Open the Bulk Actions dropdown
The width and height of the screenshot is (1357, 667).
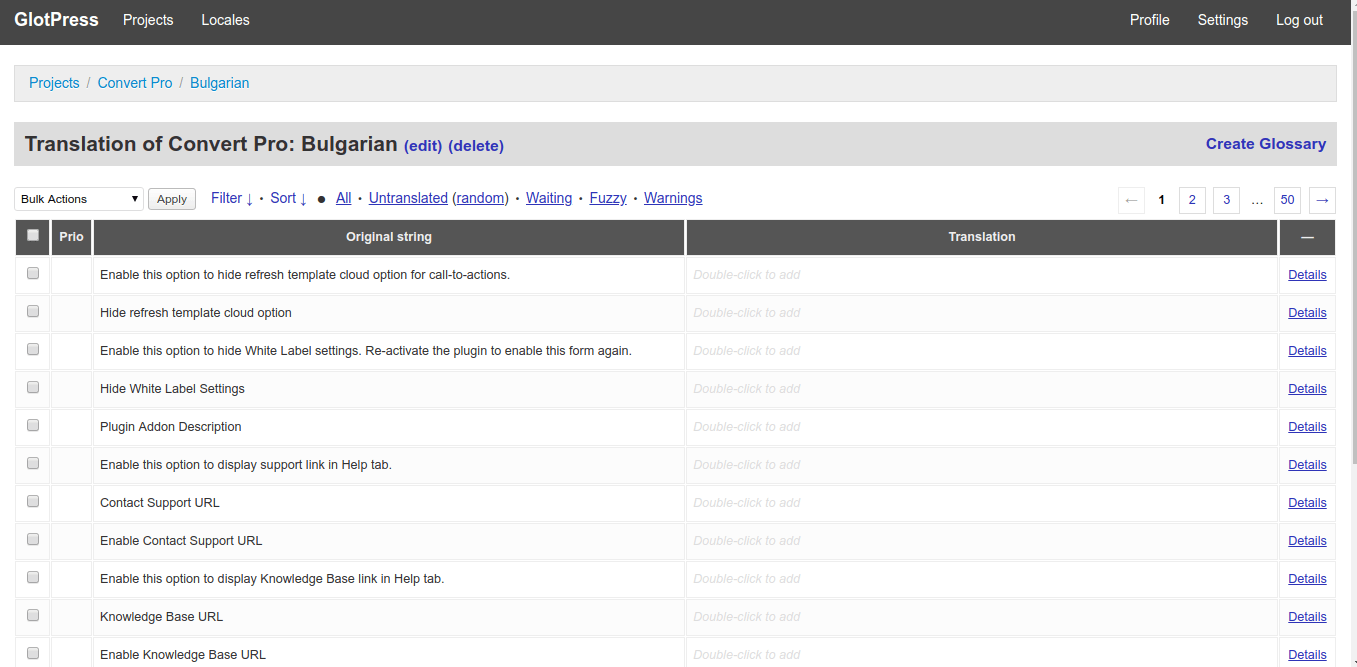tap(79, 199)
